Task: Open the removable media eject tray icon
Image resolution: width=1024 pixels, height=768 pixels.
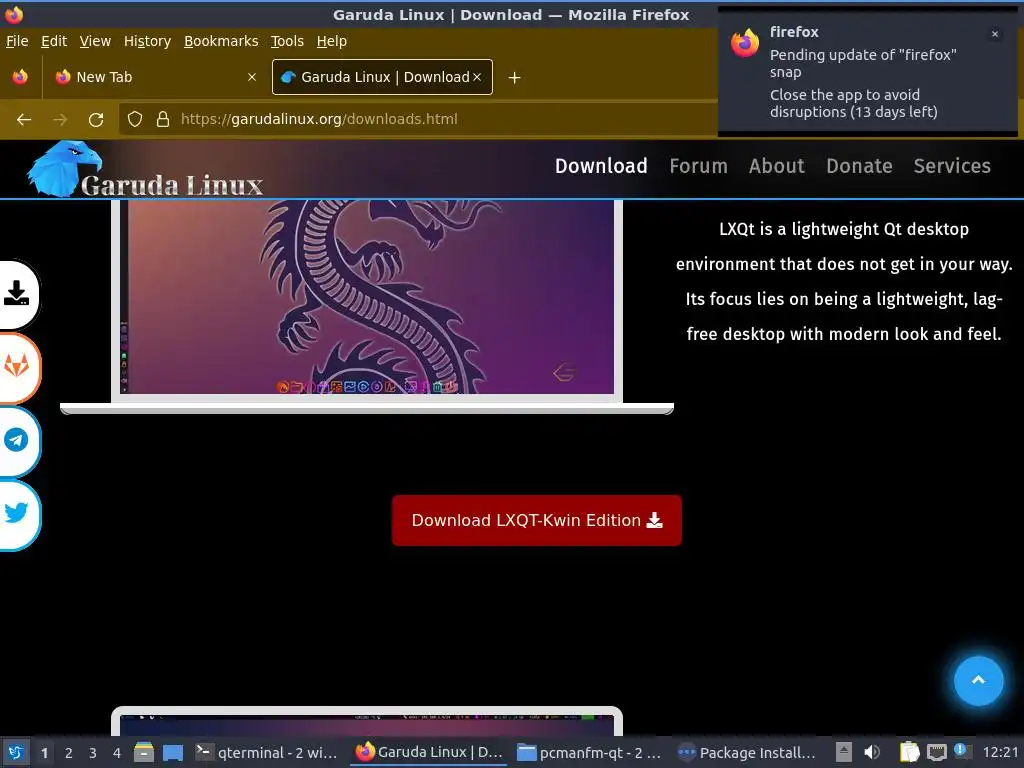Action: click(844, 752)
